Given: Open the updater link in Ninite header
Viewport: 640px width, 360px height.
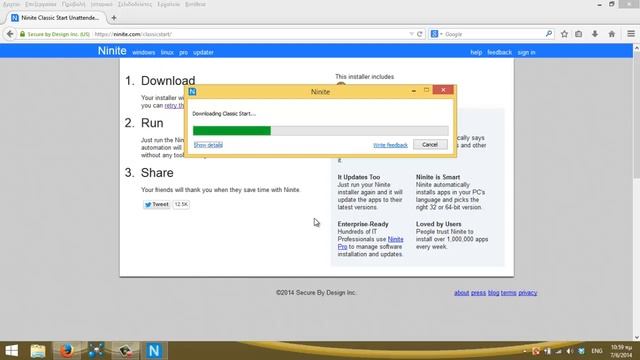Looking at the screenshot, I should coord(203,53).
